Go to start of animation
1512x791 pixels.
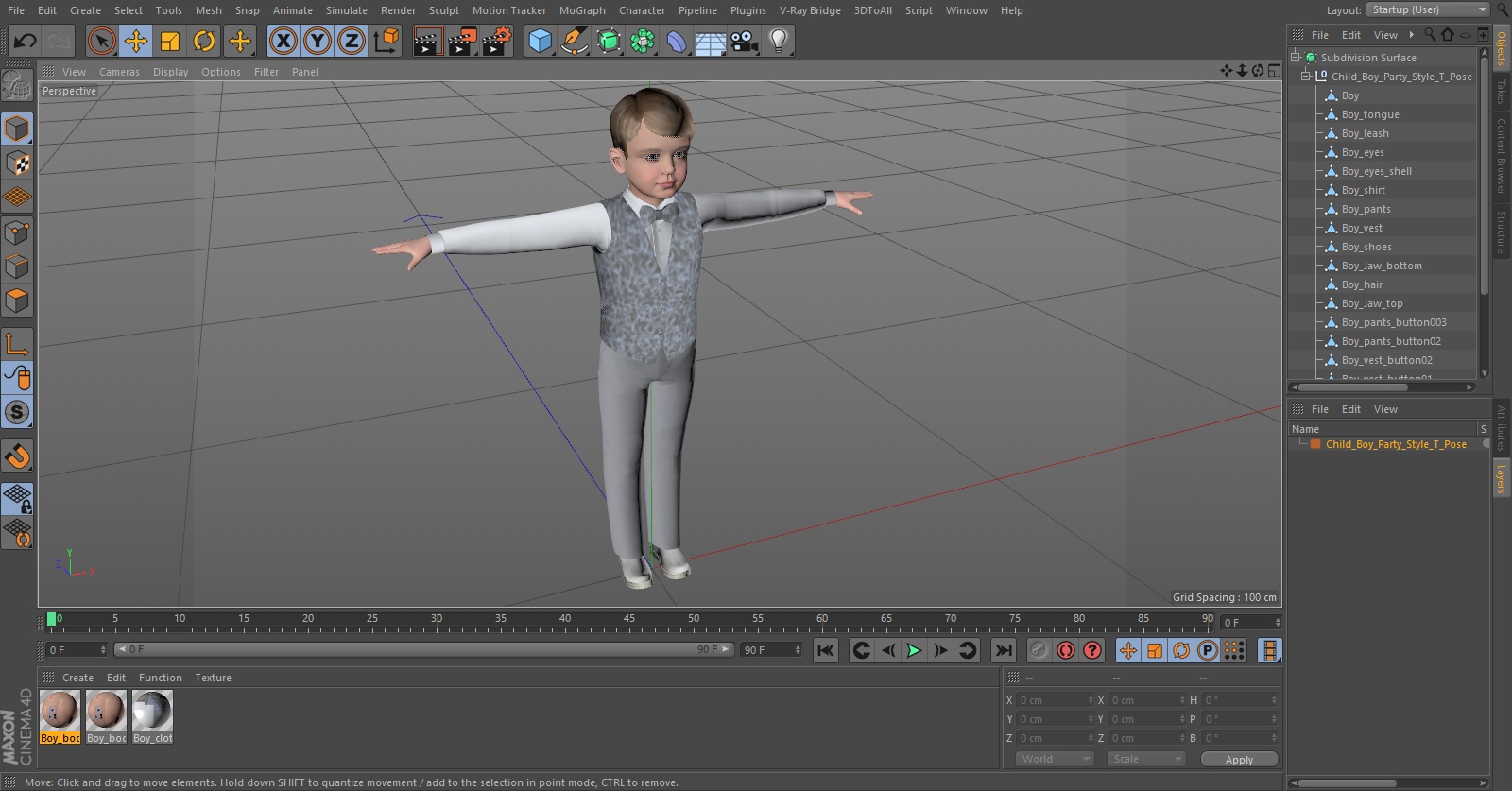tap(826, 650)
